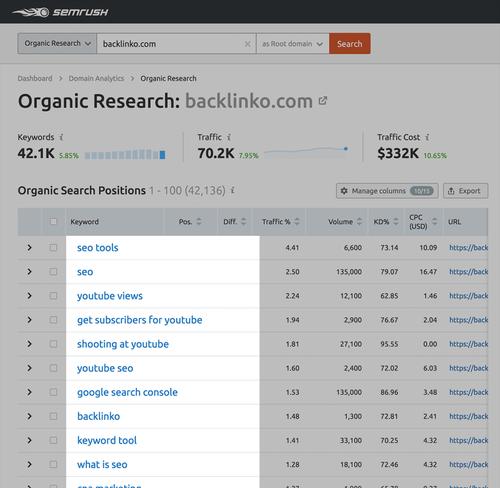Click KD% value 95.55

[x=389, y=344]
